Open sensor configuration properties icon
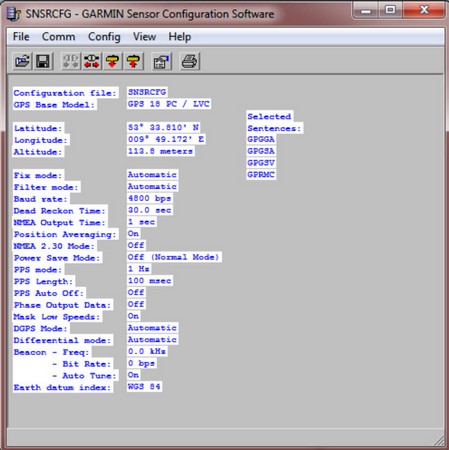The image size is (449, 450). click(162, 61)
